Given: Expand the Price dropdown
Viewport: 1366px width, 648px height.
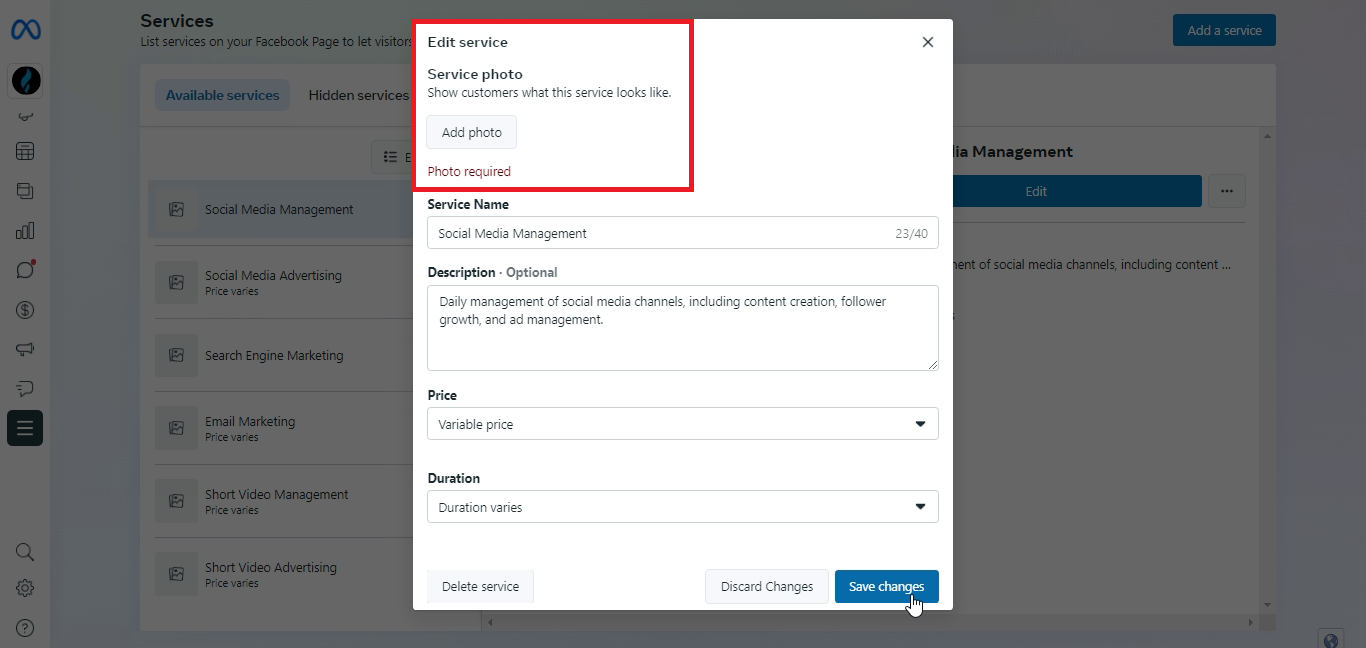Looking at the screenshot, I should 682,424.
